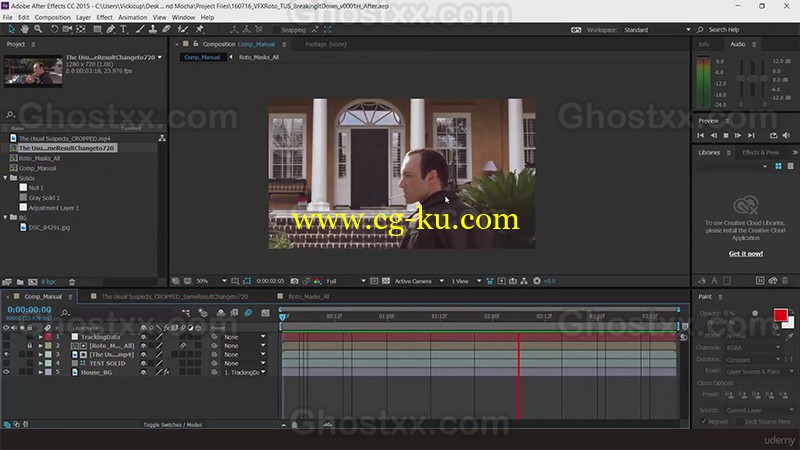
Task: Expand the House_BG layer twirl arrow
Action: [x=40, y=372]
